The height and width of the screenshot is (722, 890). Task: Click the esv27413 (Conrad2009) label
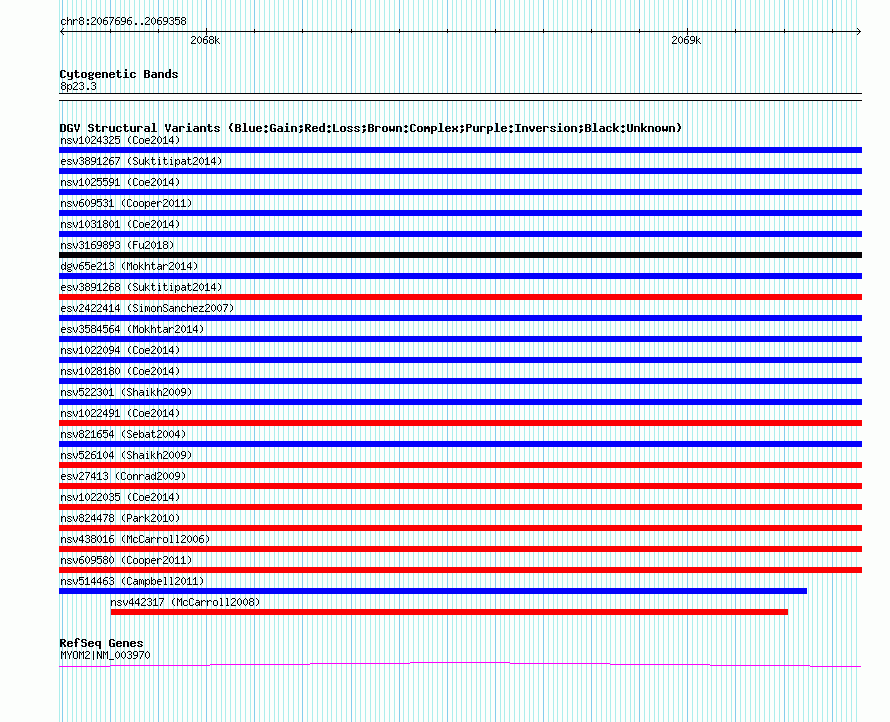coord(123,476)
